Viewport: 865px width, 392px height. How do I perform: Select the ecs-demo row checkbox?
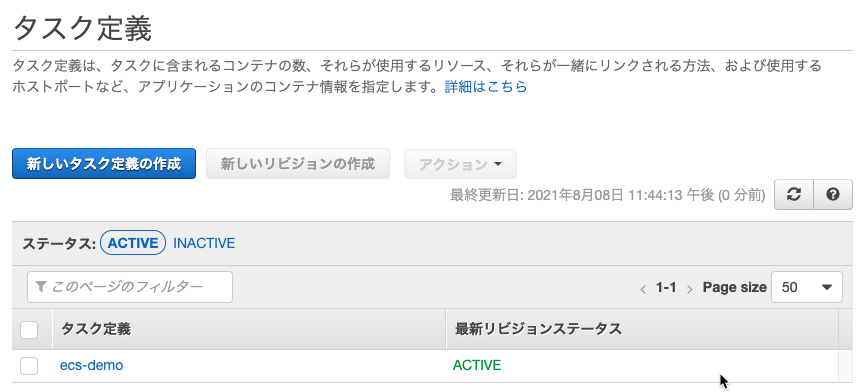click(x=29, y=366)
